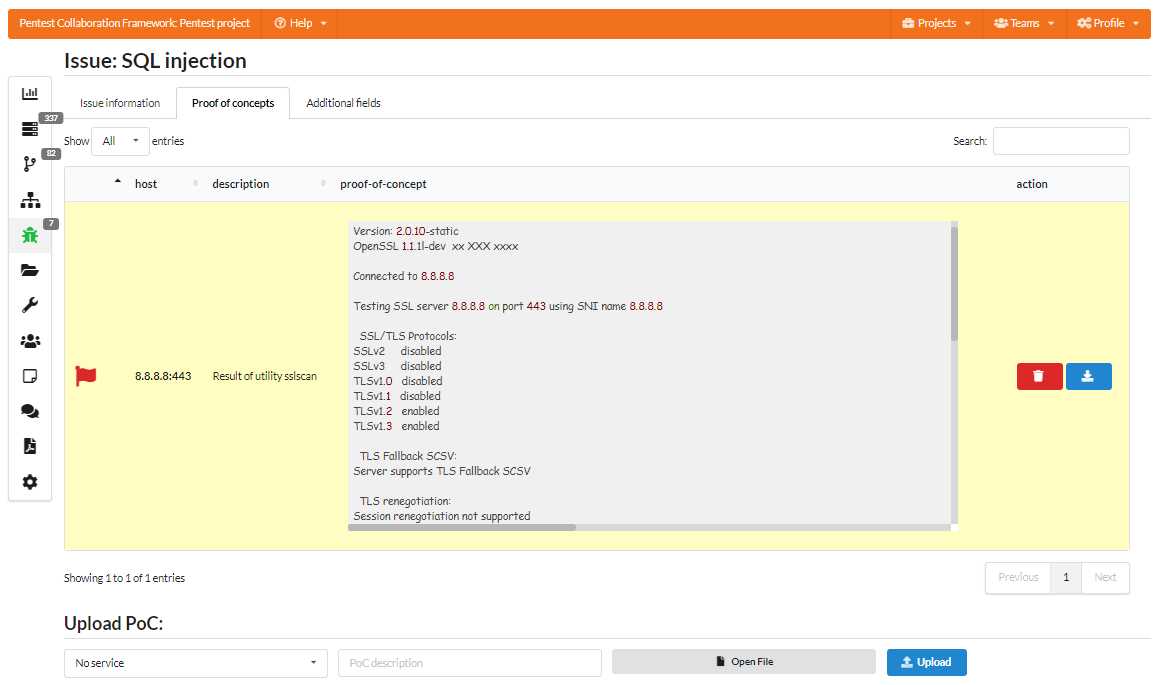Click into the Search field
This screenshot has height=685, width=1156.
1061,141
